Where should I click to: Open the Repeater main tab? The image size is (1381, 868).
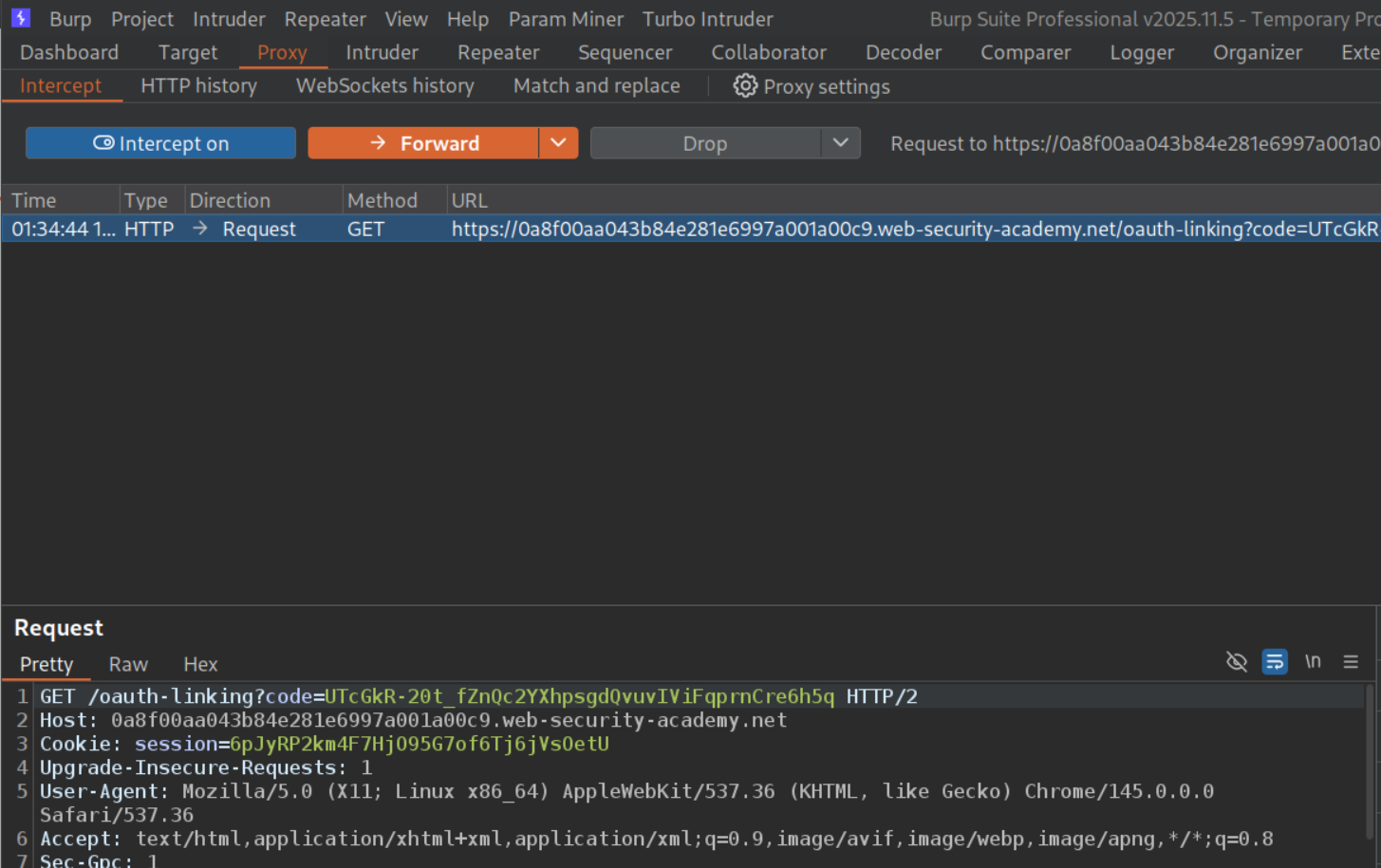pyautogui.click(x=497, y=53)
